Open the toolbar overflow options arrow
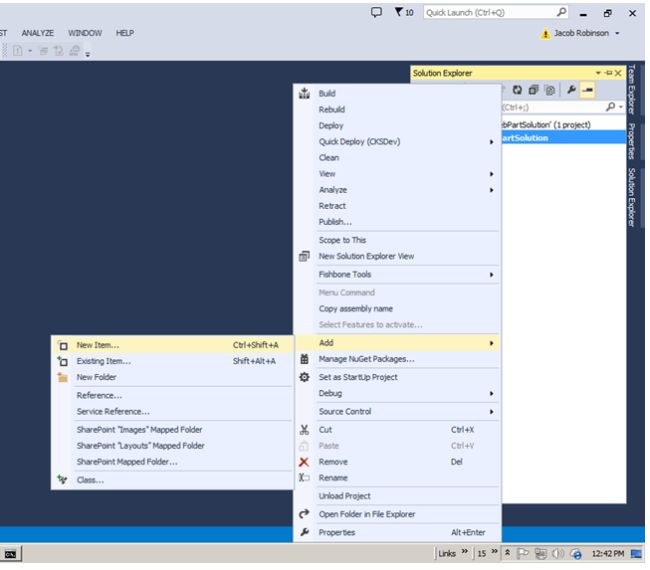650x570 pixels. pos(87,54)
